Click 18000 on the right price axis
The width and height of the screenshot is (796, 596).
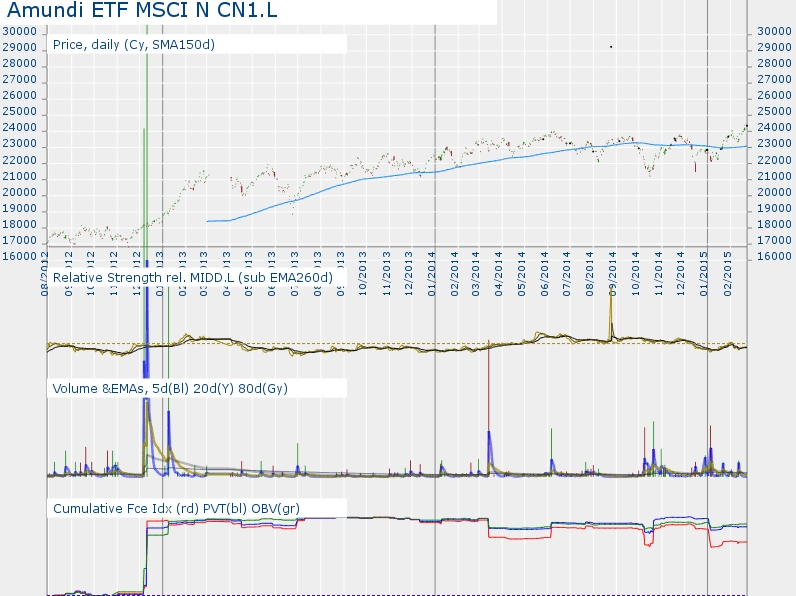point(774,224)
